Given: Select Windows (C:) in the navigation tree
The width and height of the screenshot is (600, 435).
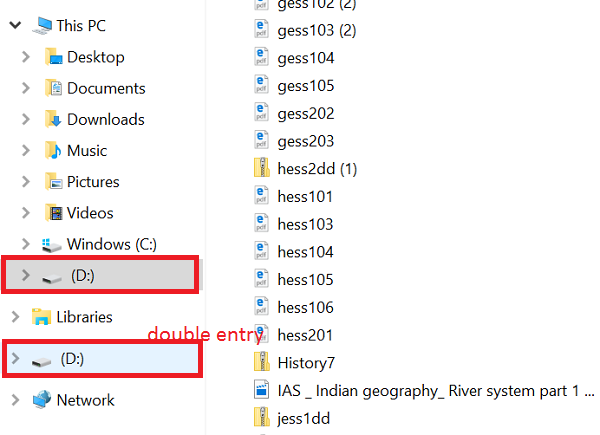Looking at the screenshot, I should pyautogui.click(x=112, y=244).
